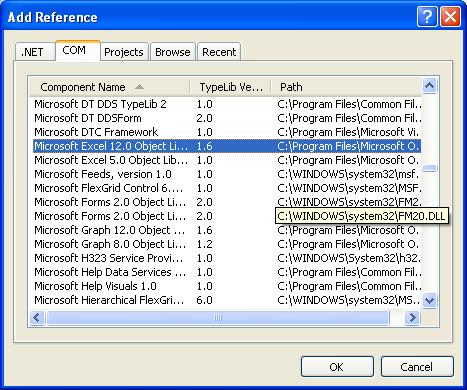
Task: Close the Add Reference dialog
Action: (x=450, y=16)
